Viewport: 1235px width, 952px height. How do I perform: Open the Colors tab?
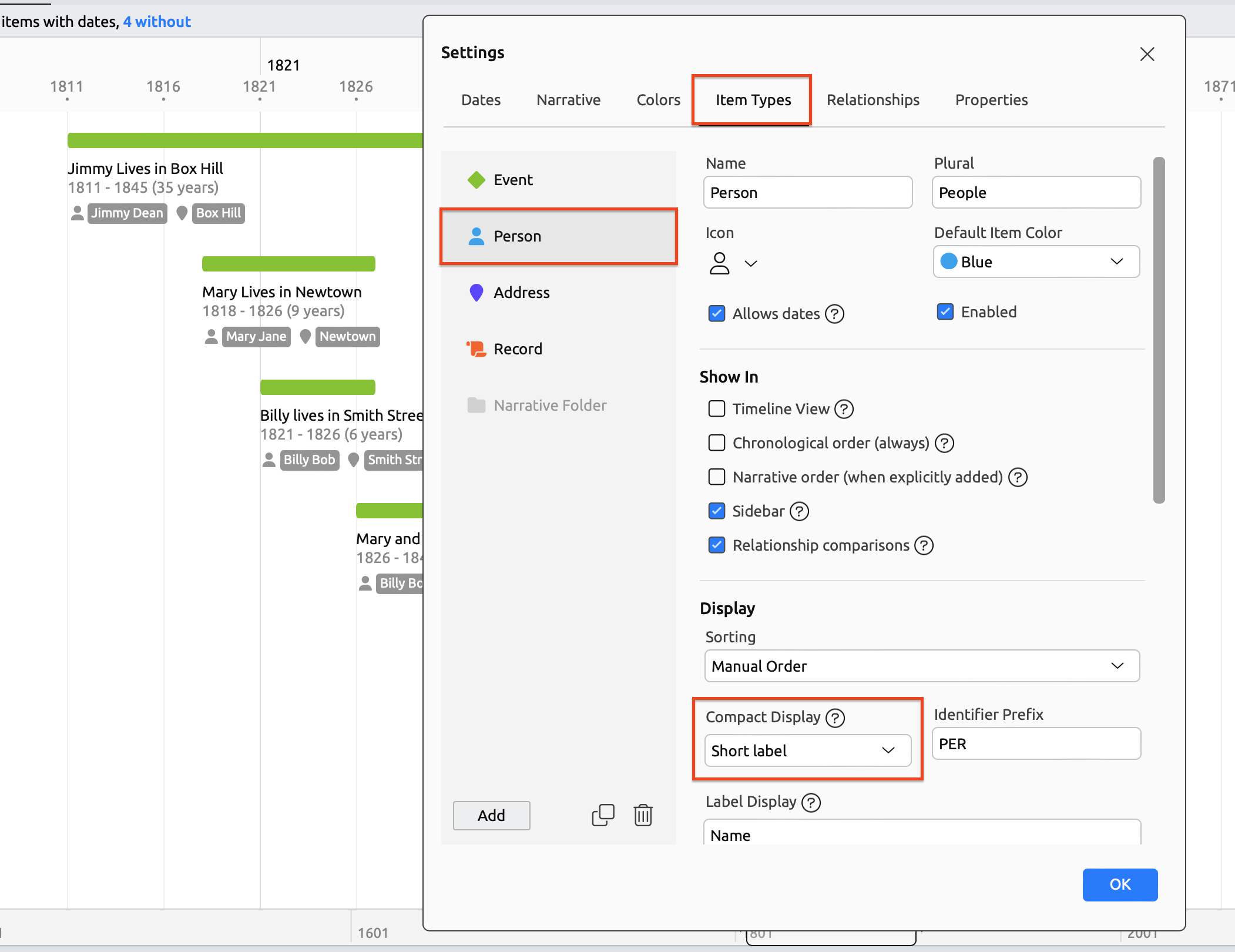(x=658, y=100)
